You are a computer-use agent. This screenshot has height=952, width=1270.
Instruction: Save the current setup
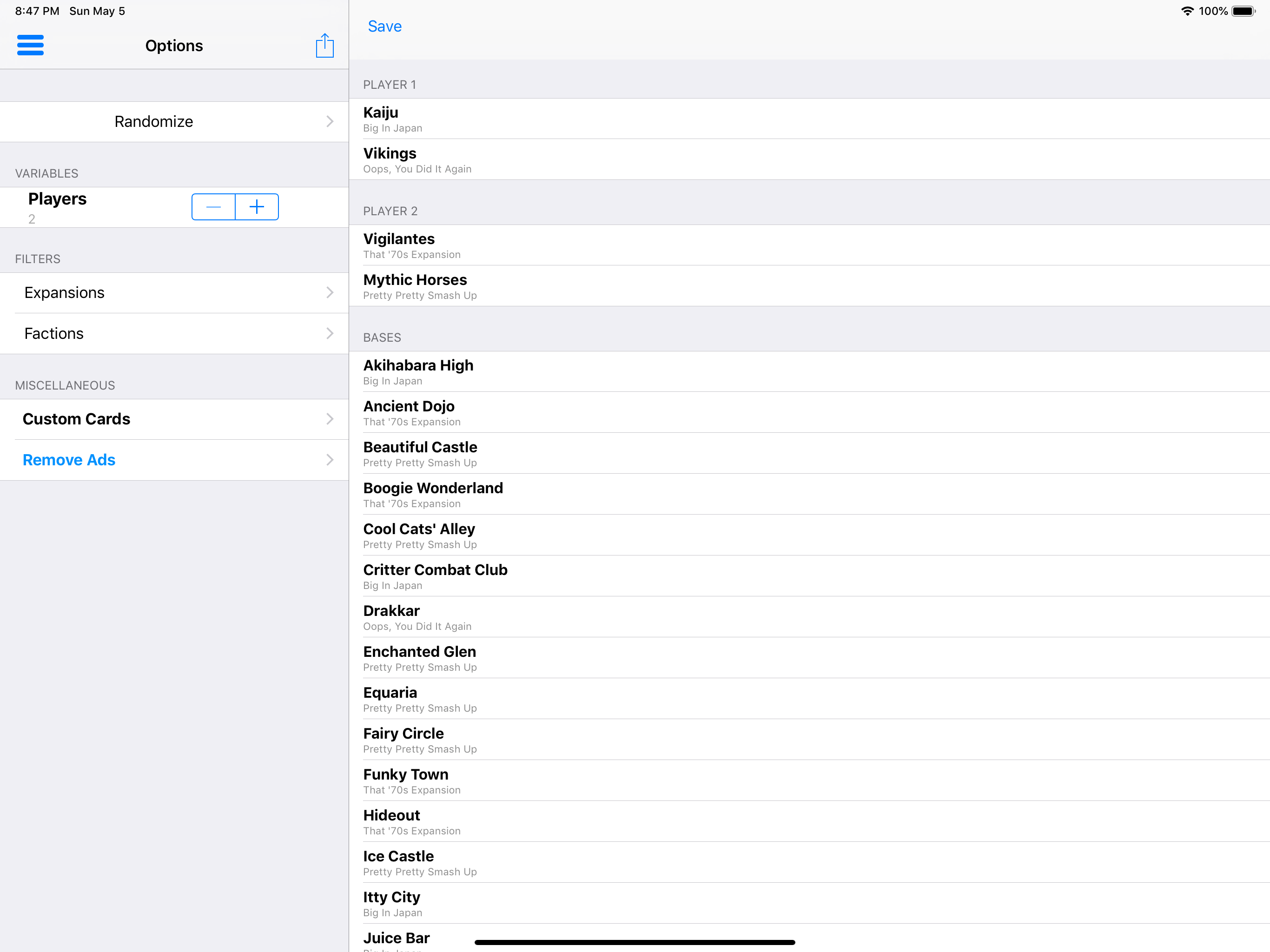tap(385, 26)
